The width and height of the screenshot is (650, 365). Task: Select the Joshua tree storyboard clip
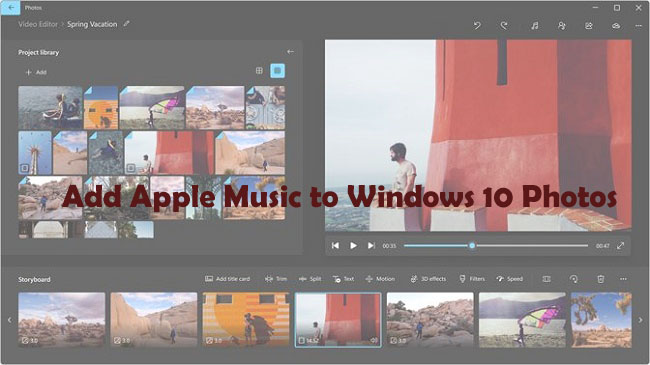click(x=601, y=320)
